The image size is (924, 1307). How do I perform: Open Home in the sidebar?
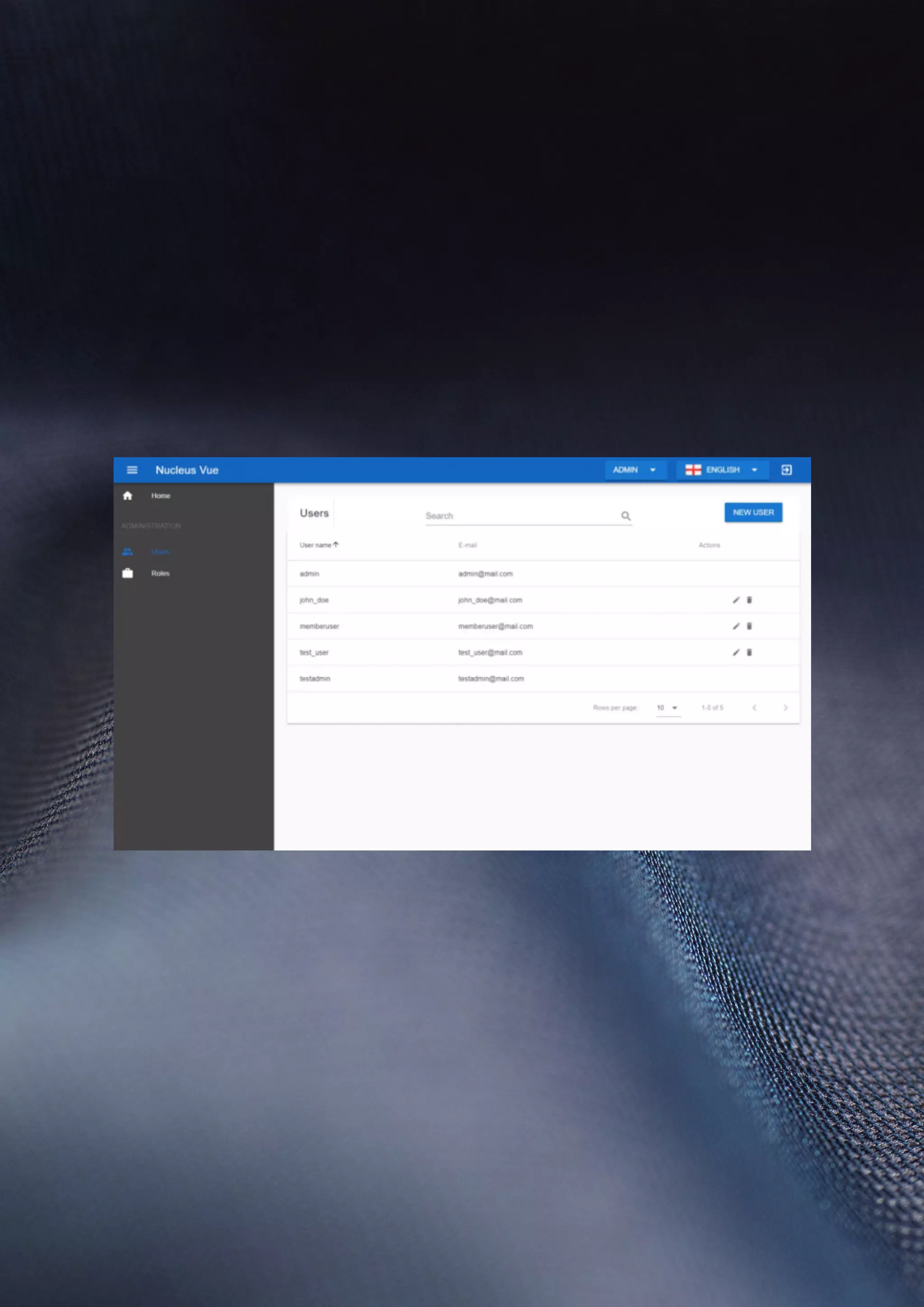click(x=161, y=496)
